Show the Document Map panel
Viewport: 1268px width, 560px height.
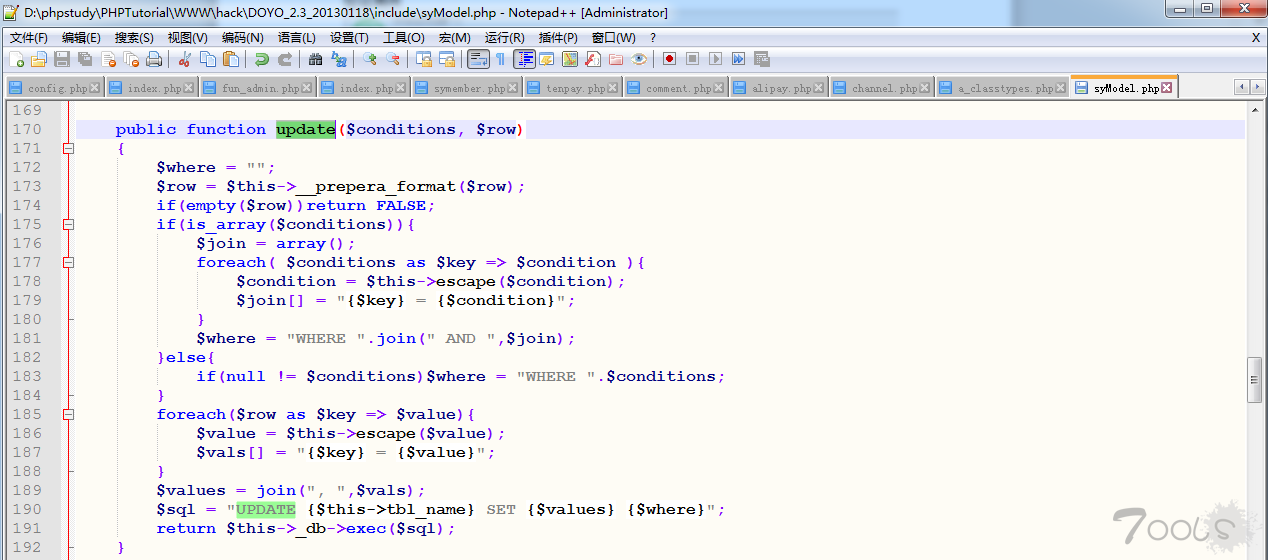coord(570,59)
